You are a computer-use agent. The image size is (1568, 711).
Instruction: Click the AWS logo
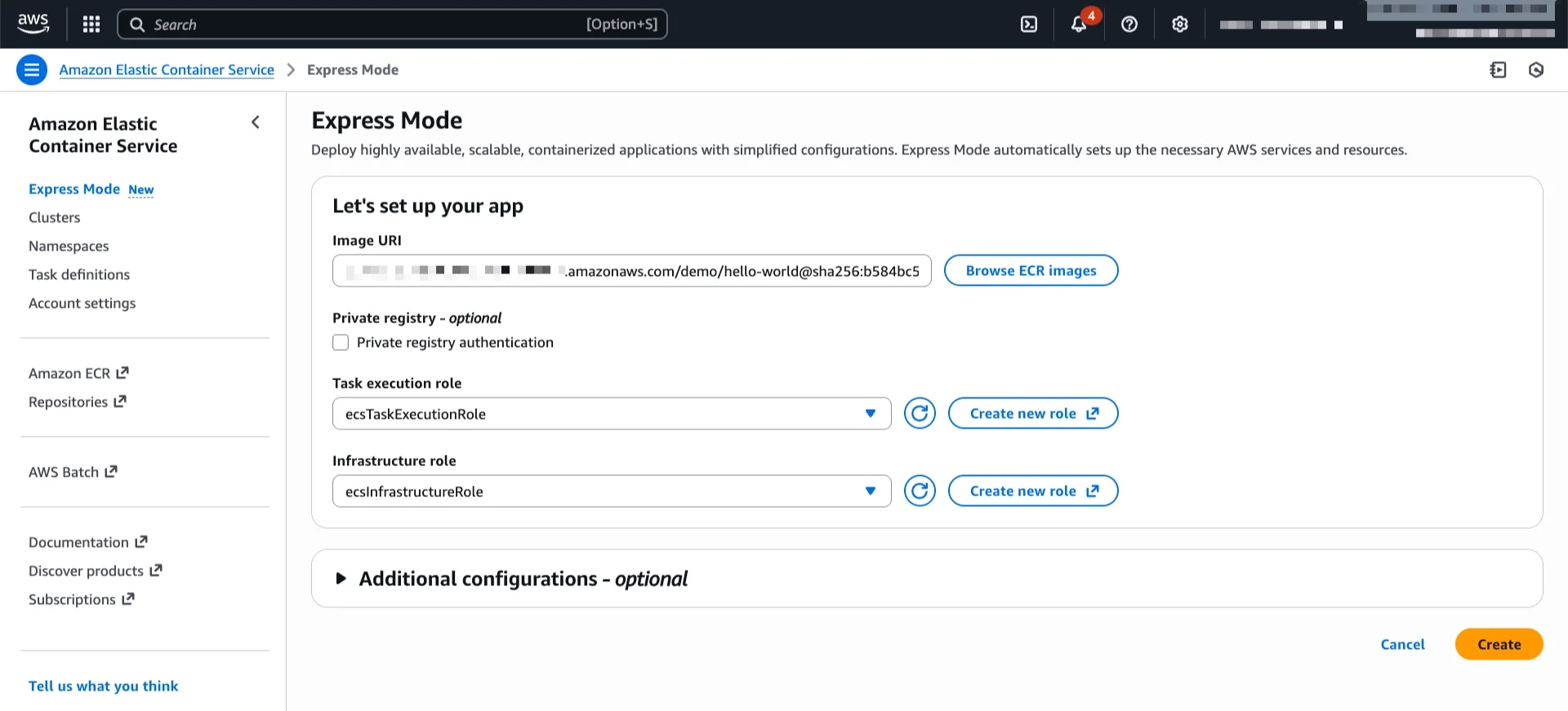(x=33, y=24)
